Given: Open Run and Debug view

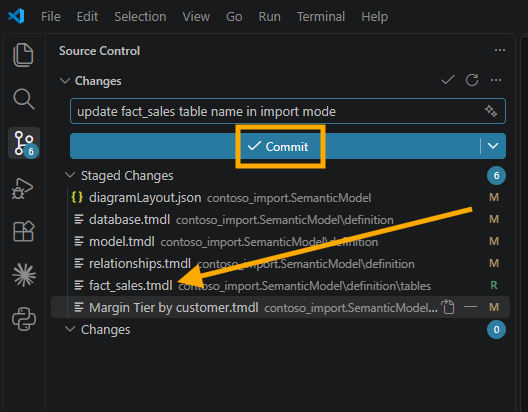Looking at the screenshot, I should click(x=23, y=188).
